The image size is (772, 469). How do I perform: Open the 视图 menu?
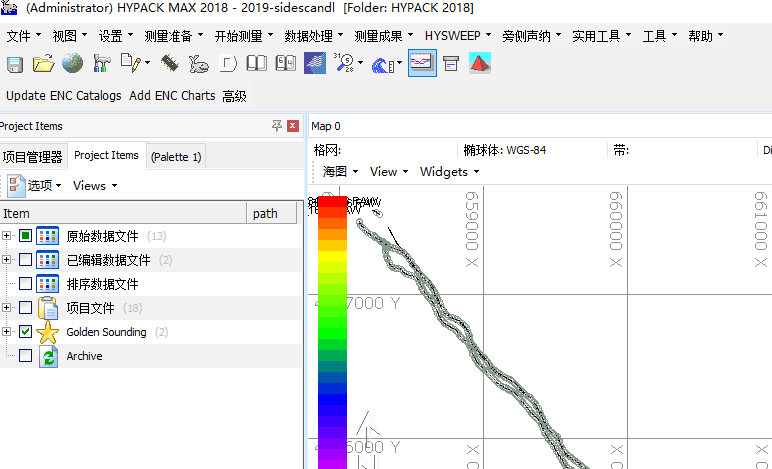(69, 36)
